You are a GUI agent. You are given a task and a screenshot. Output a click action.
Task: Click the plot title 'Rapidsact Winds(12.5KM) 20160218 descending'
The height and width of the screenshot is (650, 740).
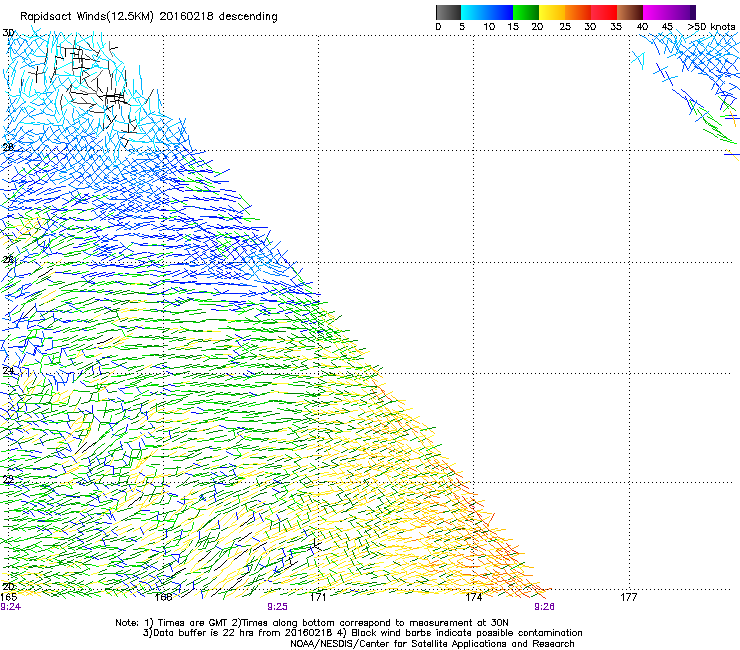149,17
